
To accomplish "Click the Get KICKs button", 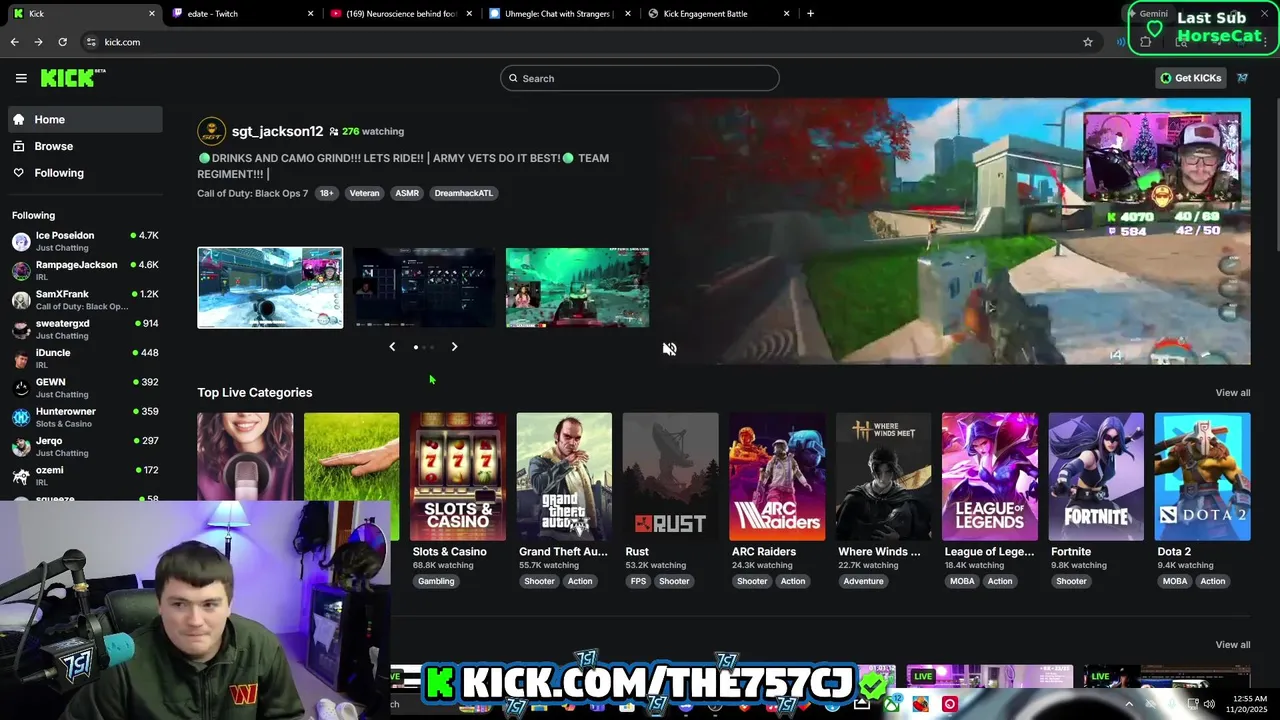I will 1191,78.
